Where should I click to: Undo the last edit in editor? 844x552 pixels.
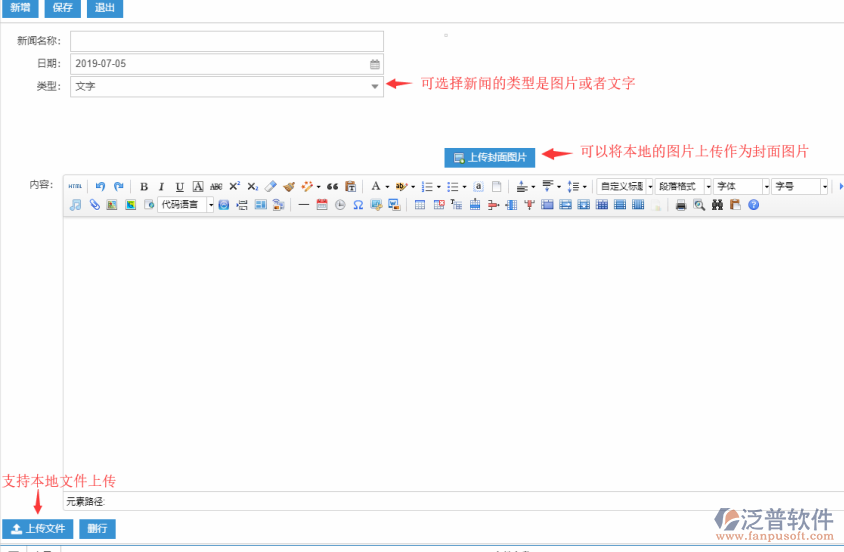tap(100, 186)
